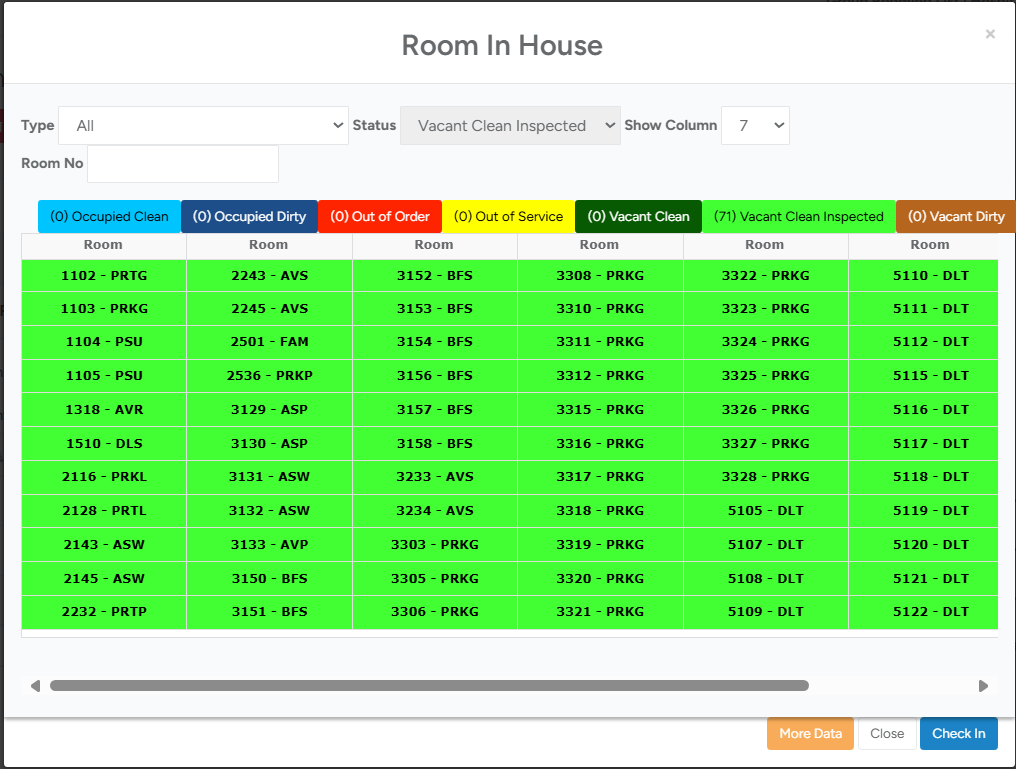The width and height of the screenshot is (1016, 769).
Task: Click the horizontal scrollbar thumb
Action: pyautogui.click(x=429, y=686)
